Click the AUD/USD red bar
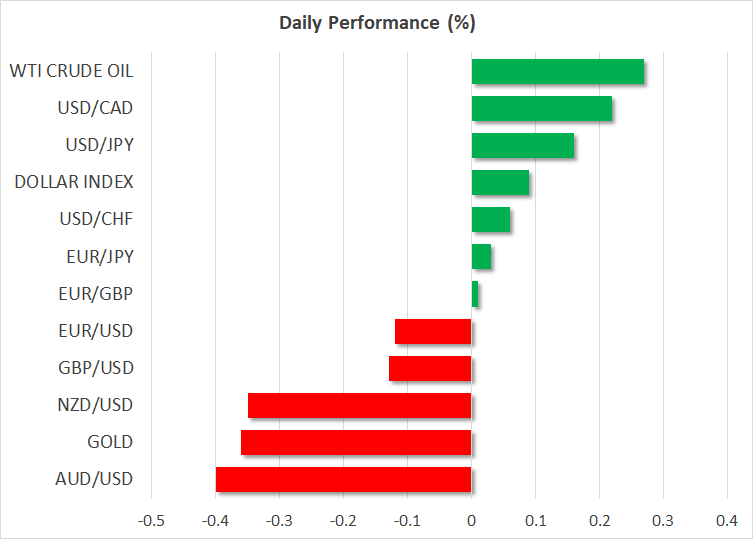 343,479
